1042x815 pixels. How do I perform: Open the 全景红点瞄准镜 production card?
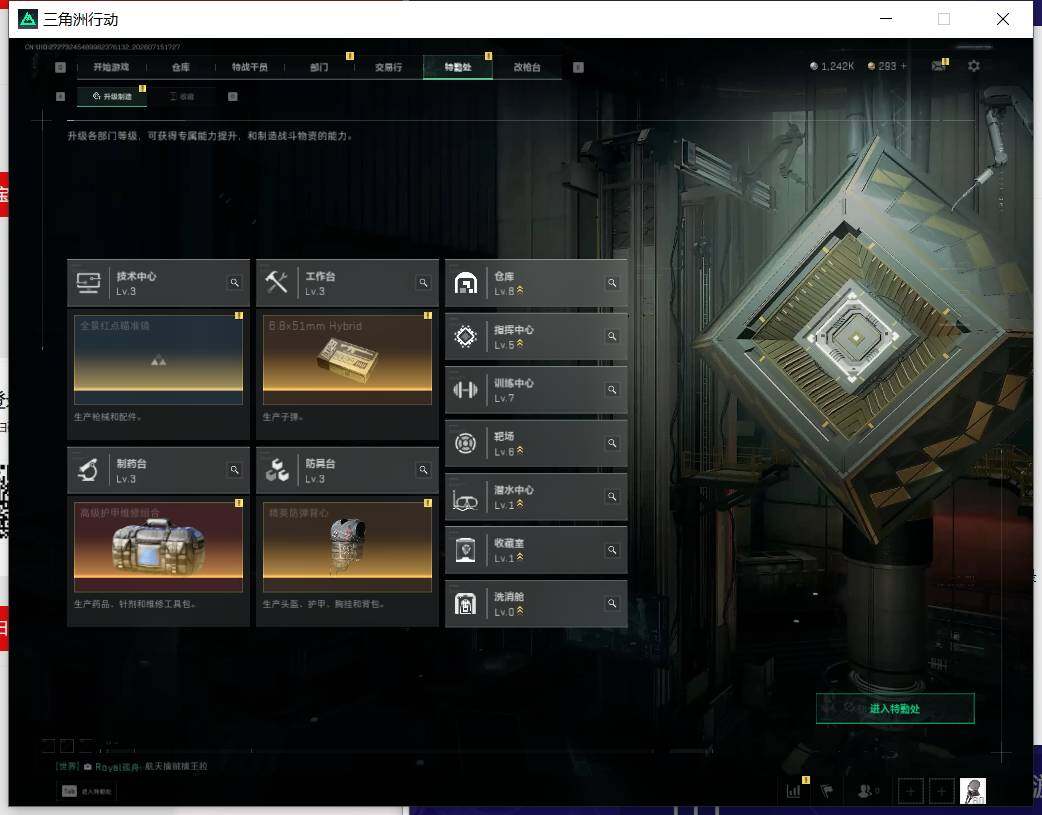tap(158, 360)
